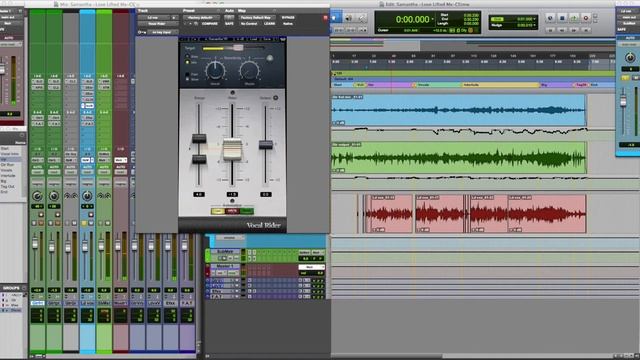
Task: Click the green audio clip in the Edit window
Action: [x=458, y=158]
